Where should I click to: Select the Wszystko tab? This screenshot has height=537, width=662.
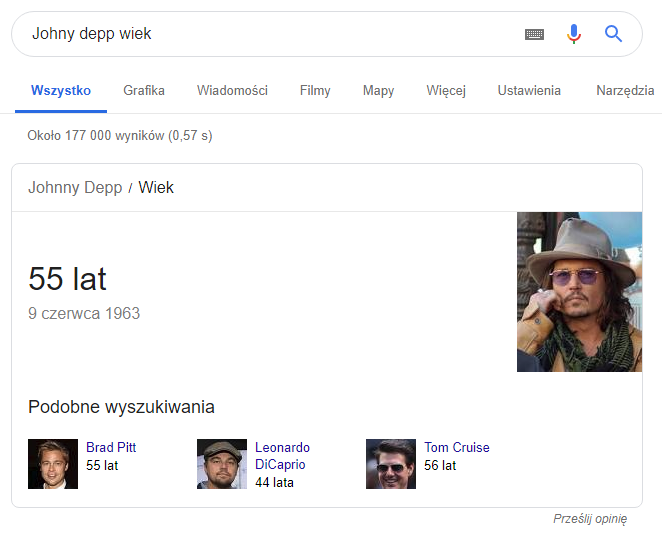click(x=61, y=91)
